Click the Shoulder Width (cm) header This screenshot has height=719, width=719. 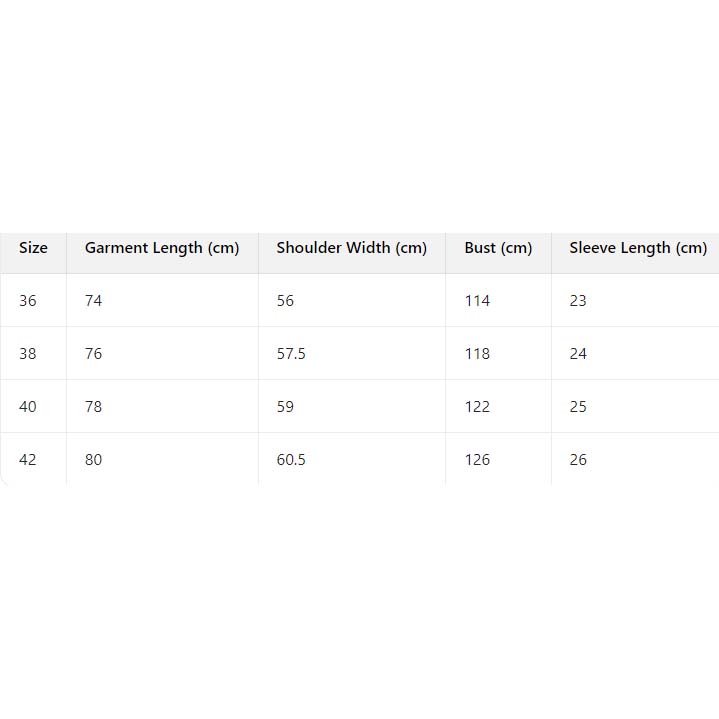coord(351,248)
